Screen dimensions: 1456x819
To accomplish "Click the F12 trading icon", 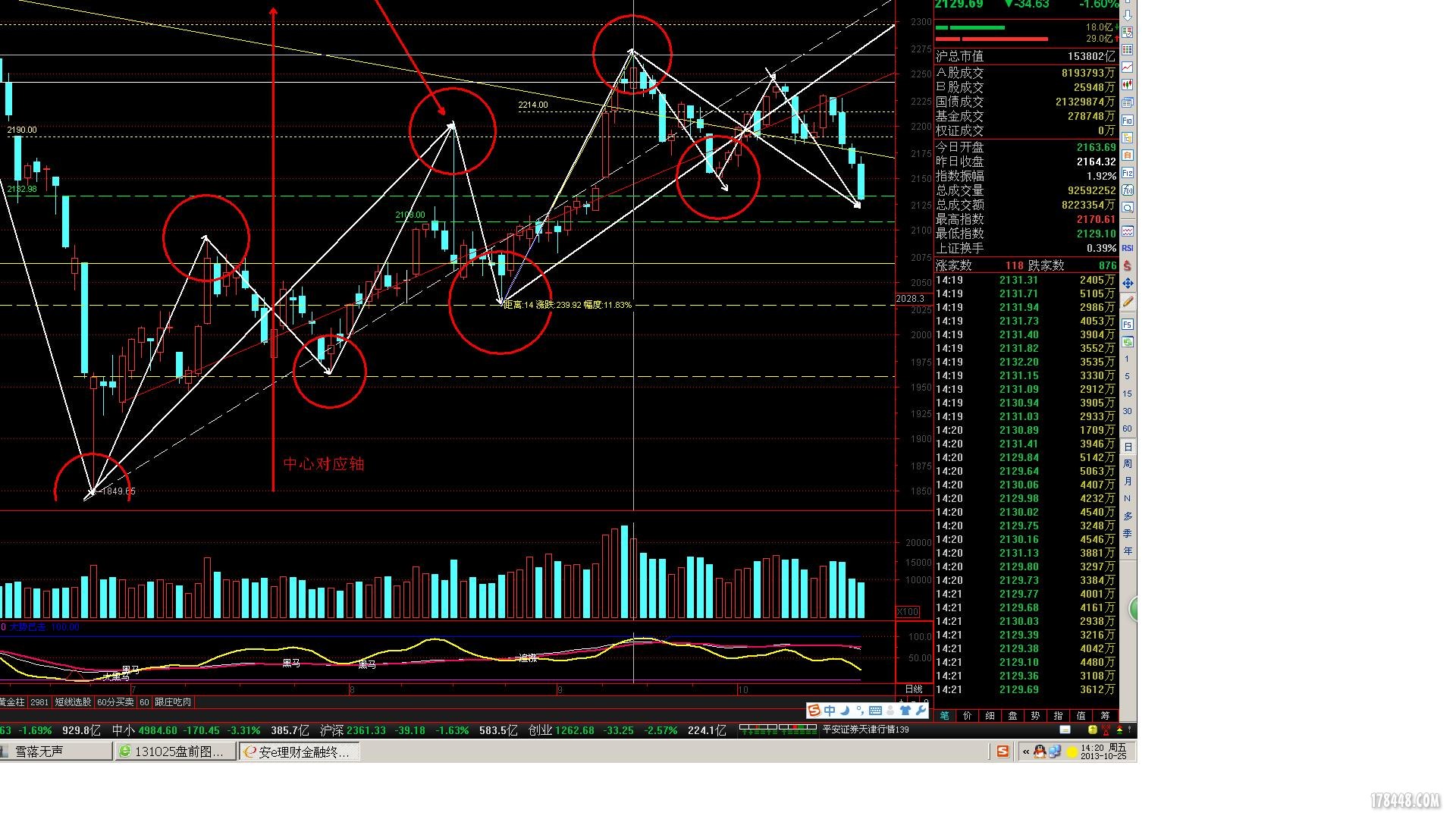I will (x=1128, y=173).
